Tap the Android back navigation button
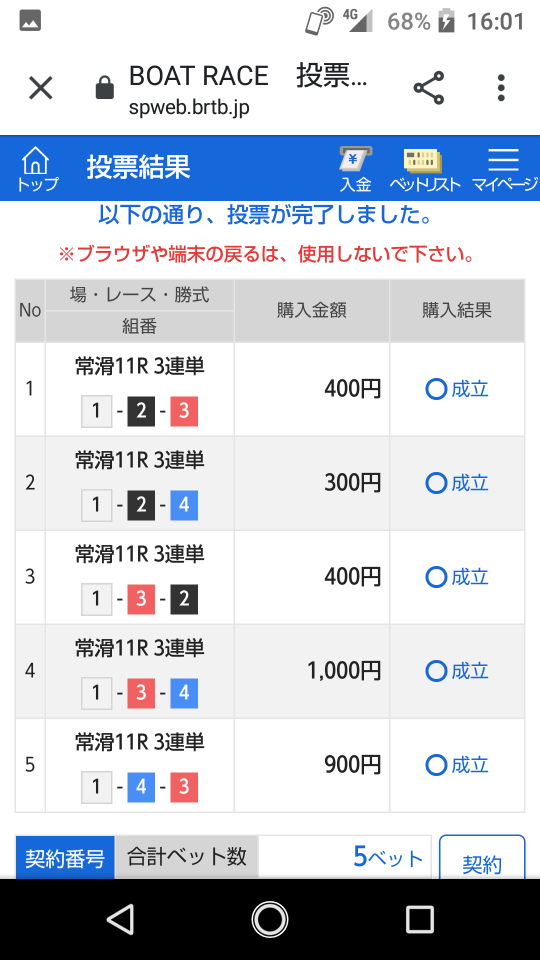 (120, 919)
